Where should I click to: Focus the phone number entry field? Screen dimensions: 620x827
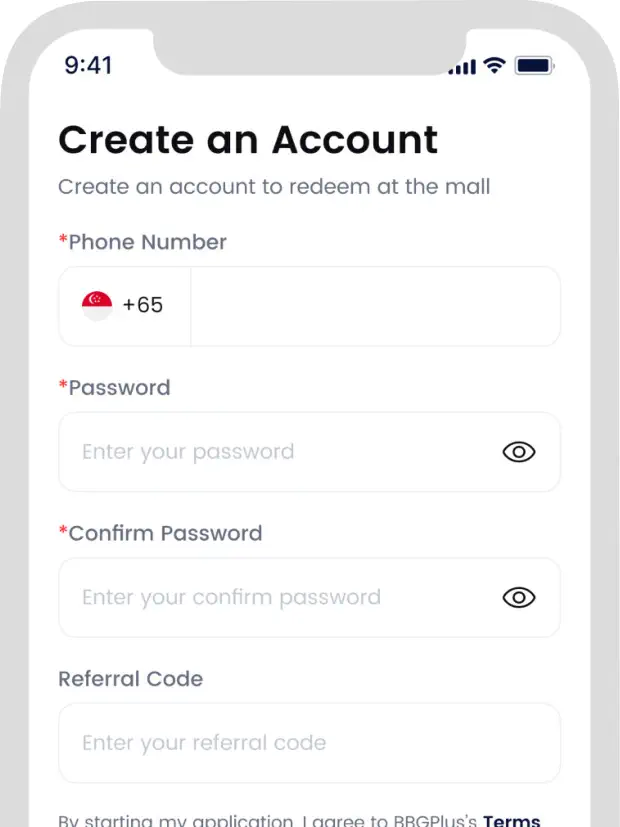point(375,306)
